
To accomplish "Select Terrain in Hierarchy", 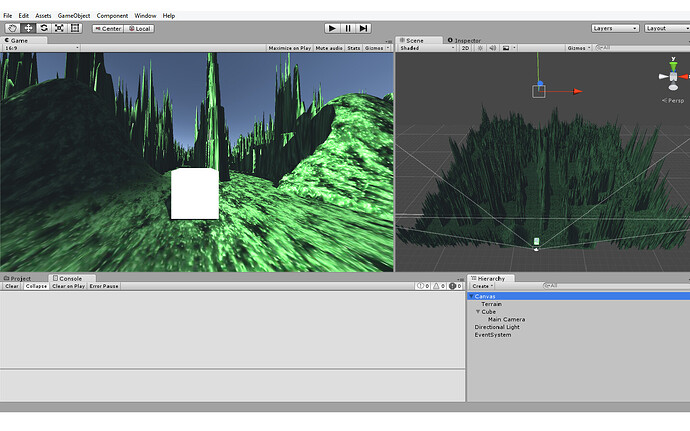I will pyautogui.click(x=491, y=304).
